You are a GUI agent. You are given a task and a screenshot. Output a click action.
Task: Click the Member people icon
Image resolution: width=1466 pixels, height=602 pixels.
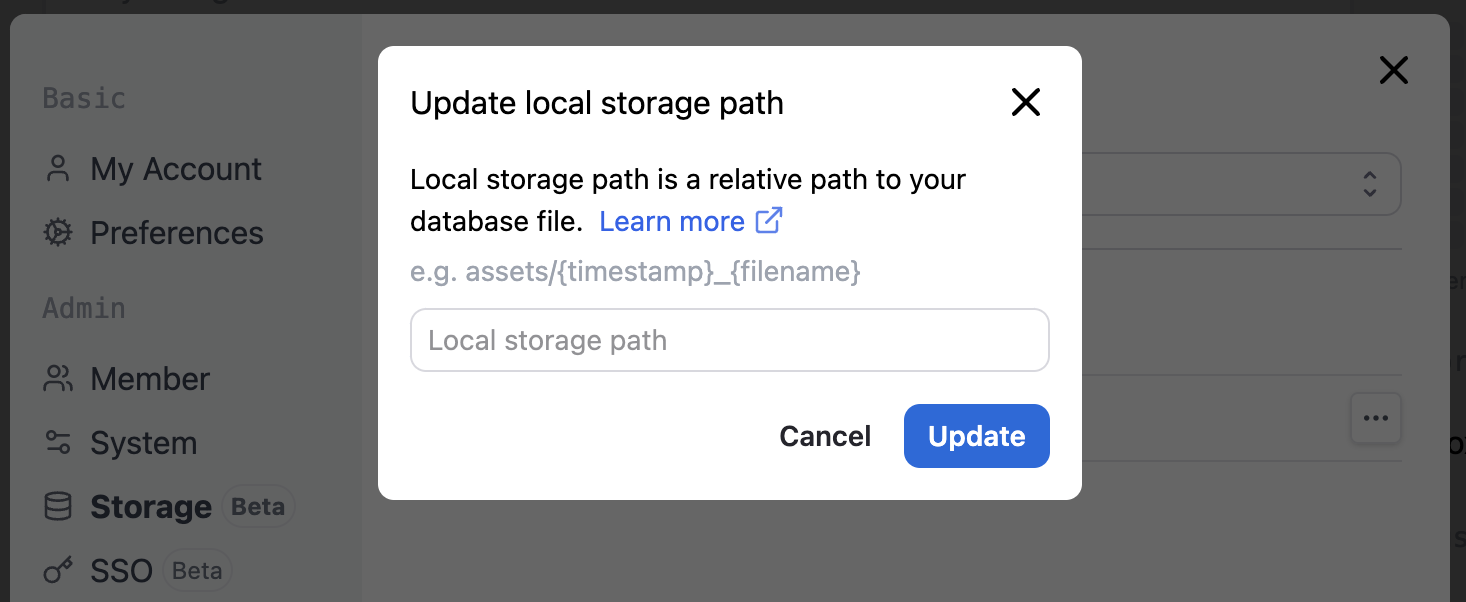coord(58,379)
